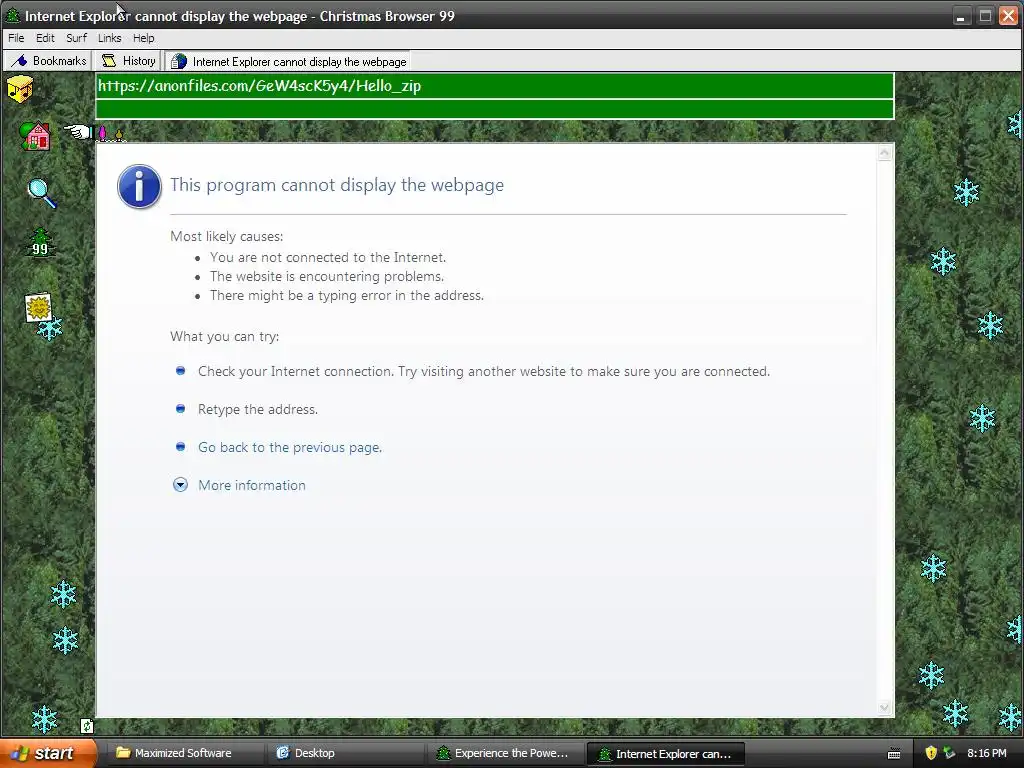Open the Edit menu
Viewport: 1024px width, 768px height.
click(x=45, y=38)
